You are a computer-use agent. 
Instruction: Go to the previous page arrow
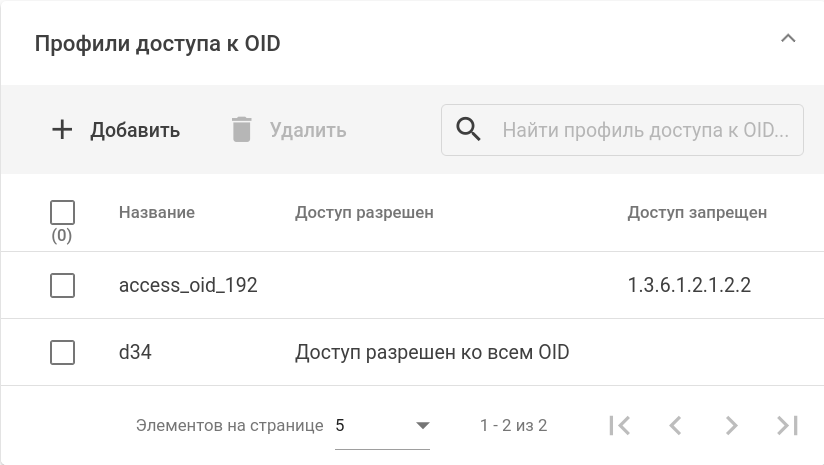[675, 425]
